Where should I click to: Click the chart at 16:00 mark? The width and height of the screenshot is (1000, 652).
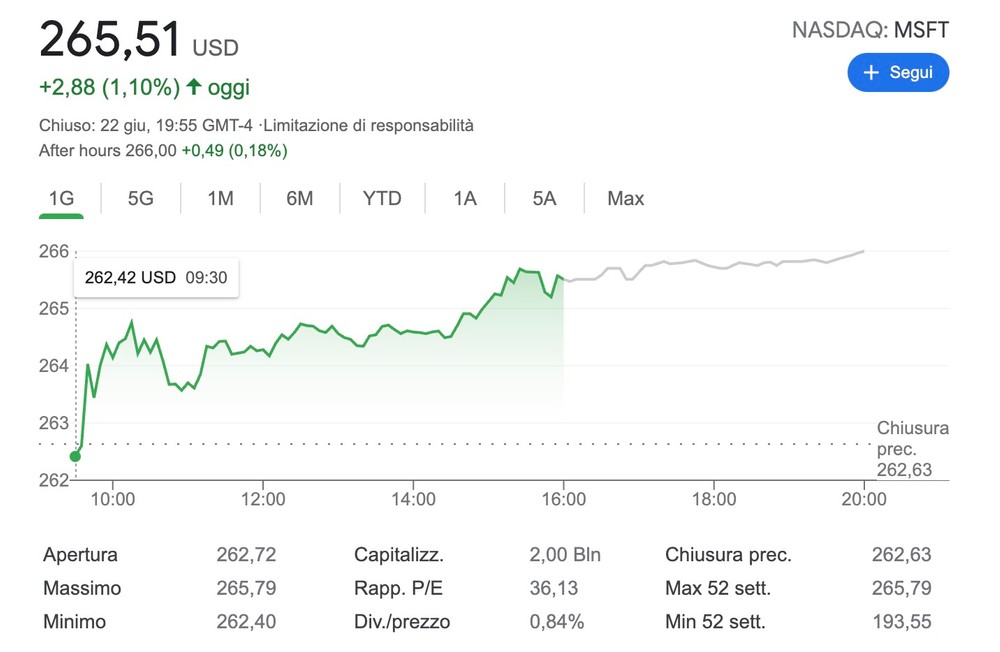563,279
